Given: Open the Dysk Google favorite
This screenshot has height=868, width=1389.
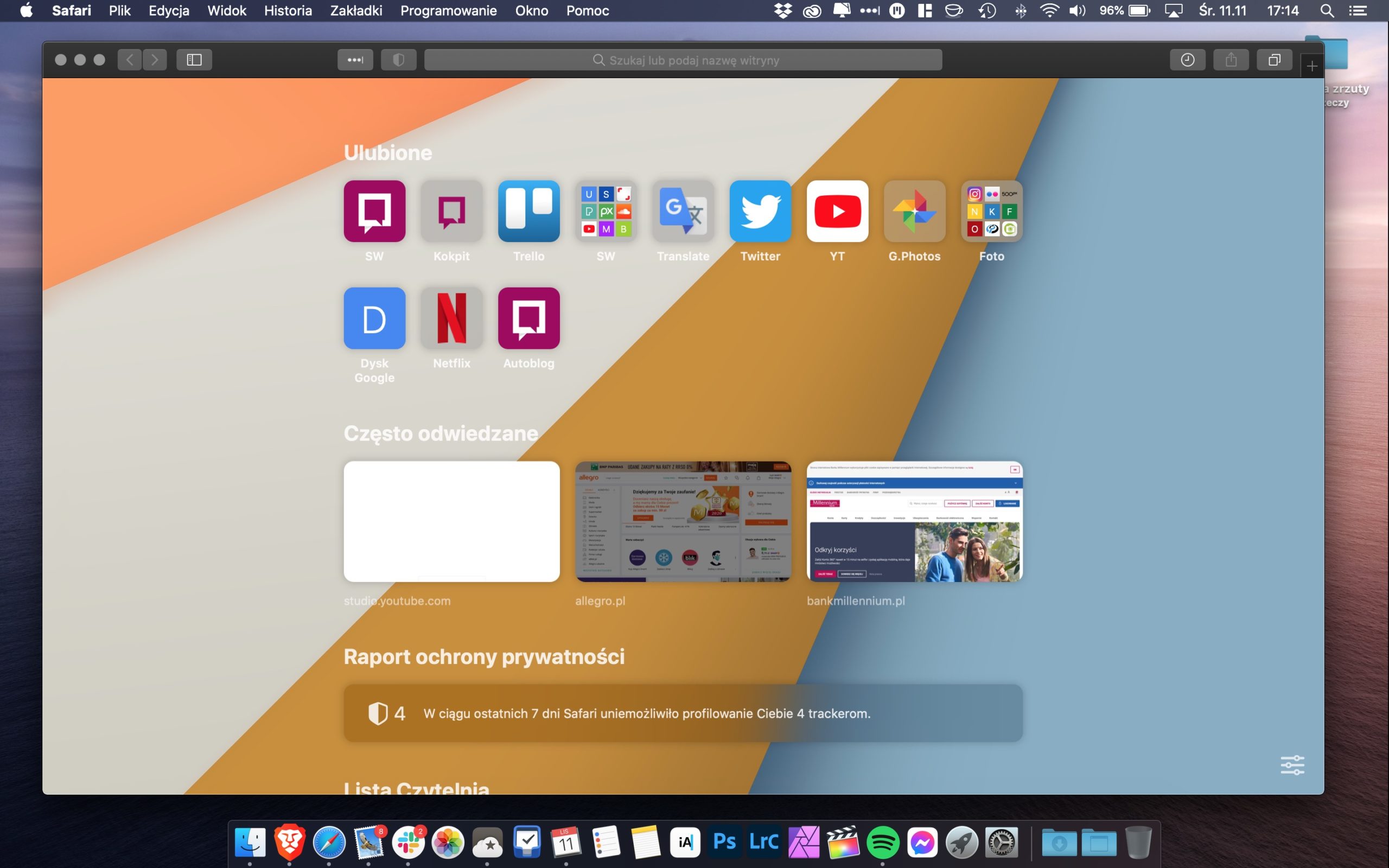Looking at the screenshot, I should [x=374, y=318].
